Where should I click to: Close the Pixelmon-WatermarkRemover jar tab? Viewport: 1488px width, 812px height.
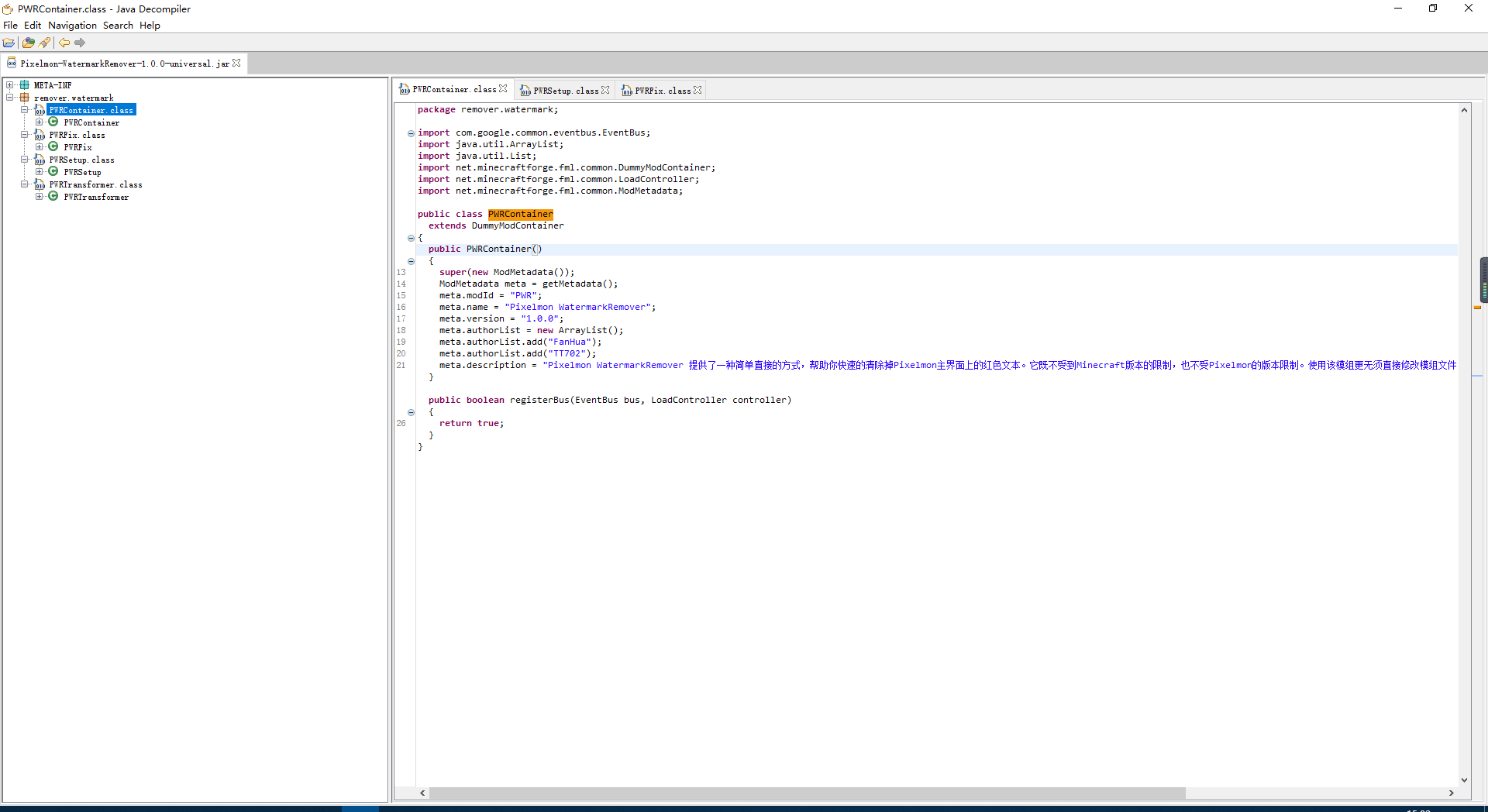click(236, 63)
